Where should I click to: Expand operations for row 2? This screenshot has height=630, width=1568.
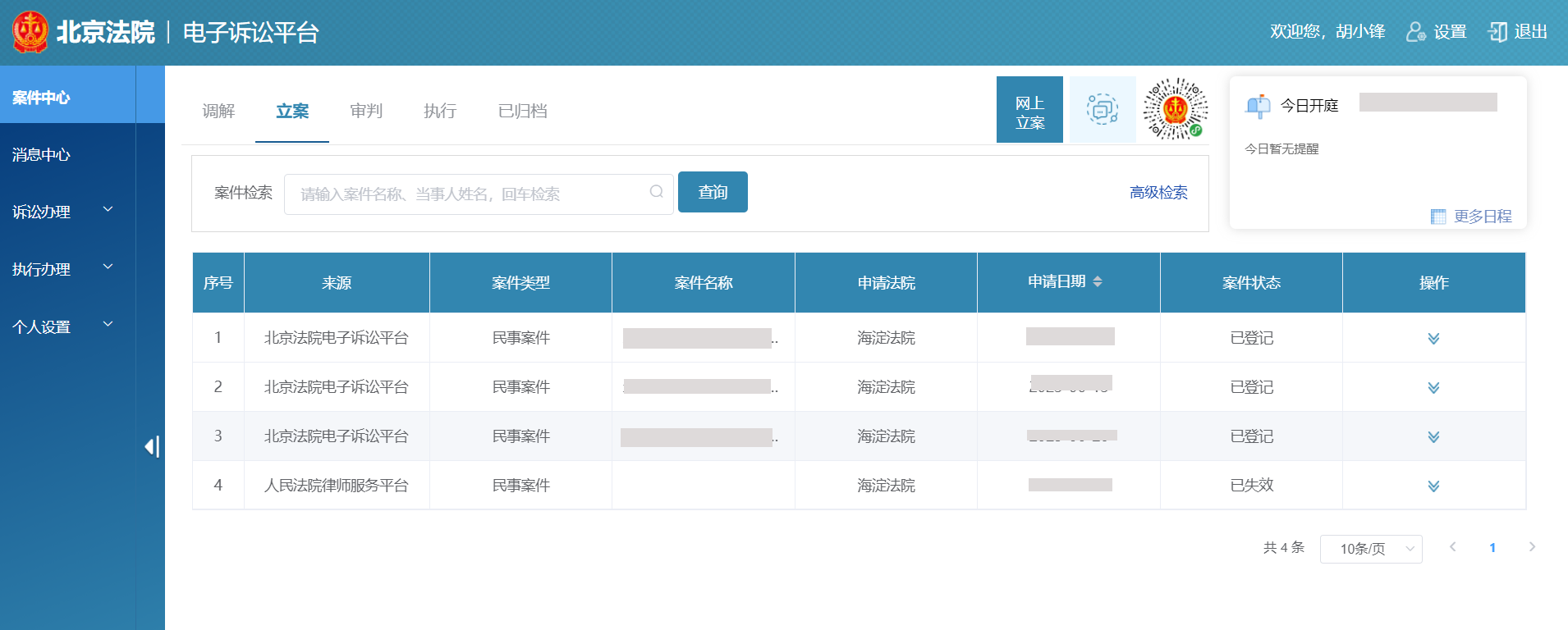click(x=1433, y=387)
